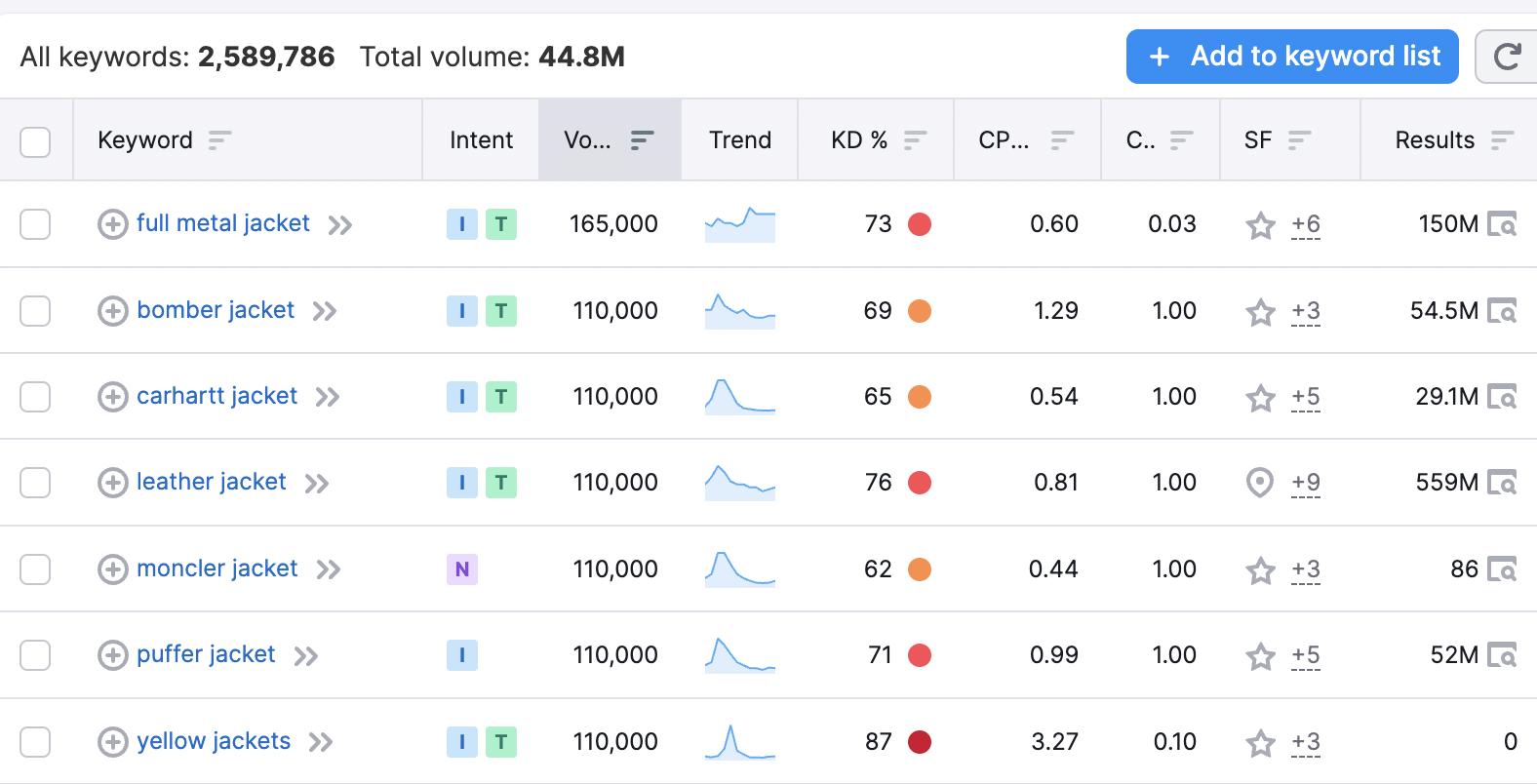Click orange KD dot for bomber jacket
This screenshot has height=784, width=1537.
[x=920, y=311]
